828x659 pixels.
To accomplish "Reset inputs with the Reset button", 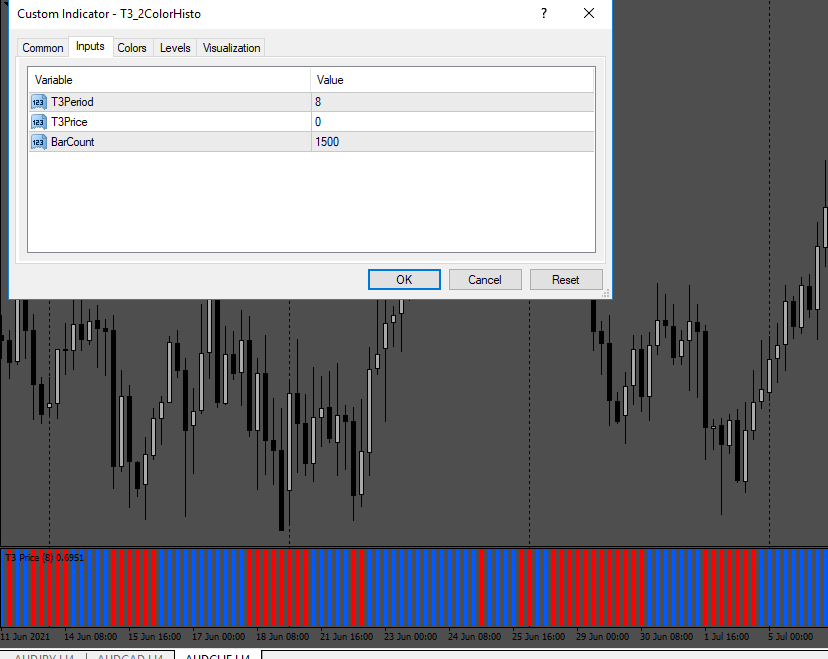I will click(566, 279).
